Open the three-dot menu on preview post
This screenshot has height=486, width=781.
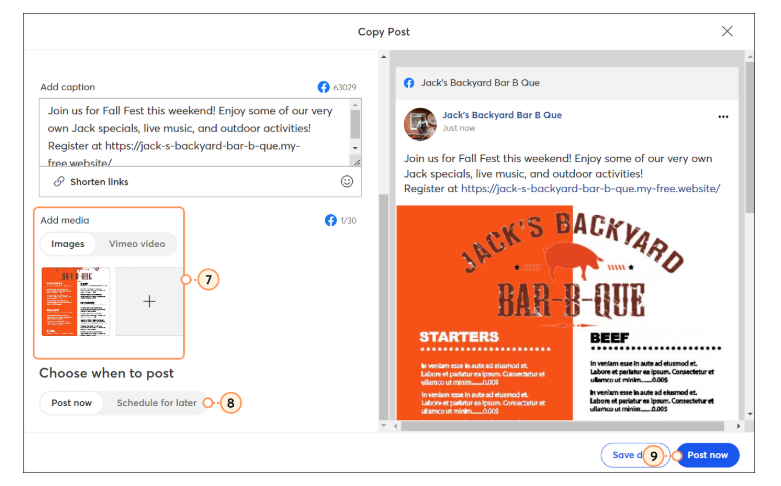click(x=723, y=117)
